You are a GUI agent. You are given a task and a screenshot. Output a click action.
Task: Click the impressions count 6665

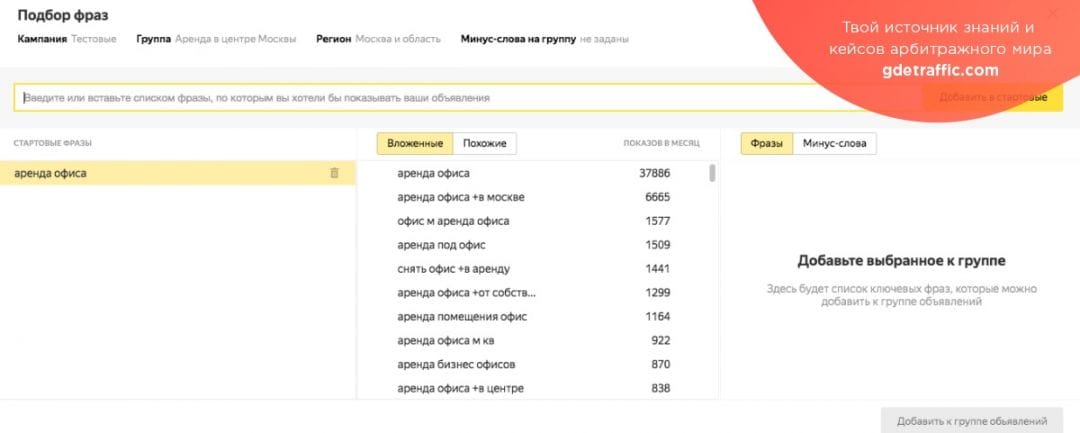point(657,198)
